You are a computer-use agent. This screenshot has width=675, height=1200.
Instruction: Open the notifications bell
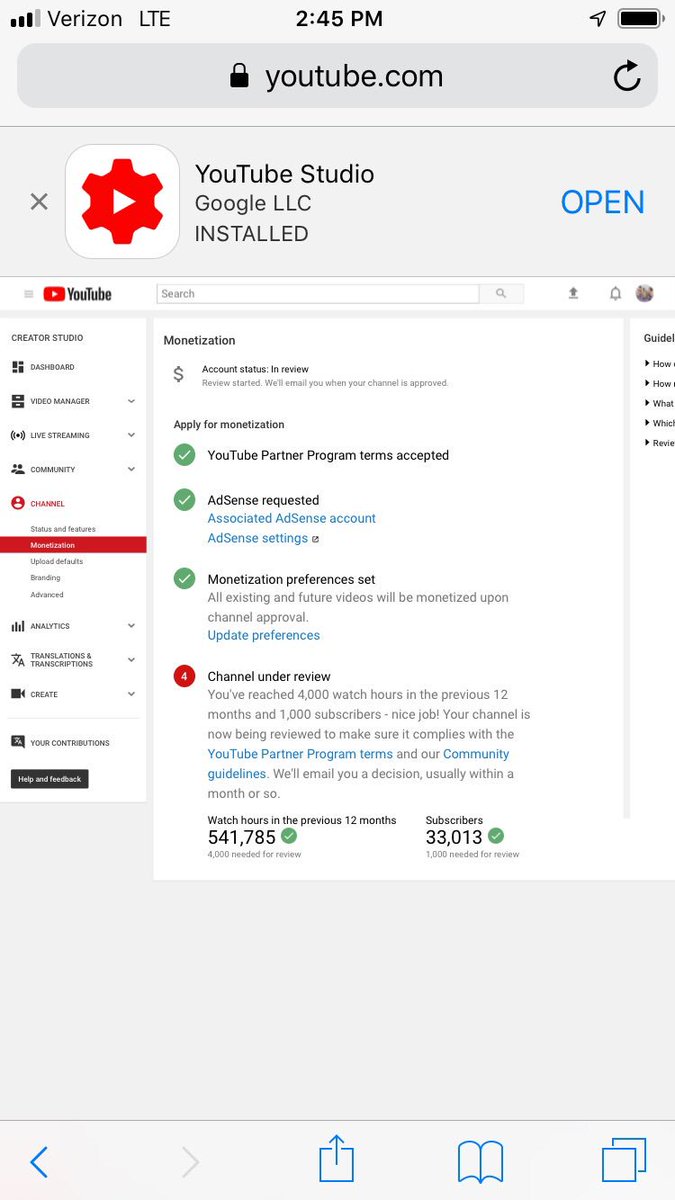616,293
